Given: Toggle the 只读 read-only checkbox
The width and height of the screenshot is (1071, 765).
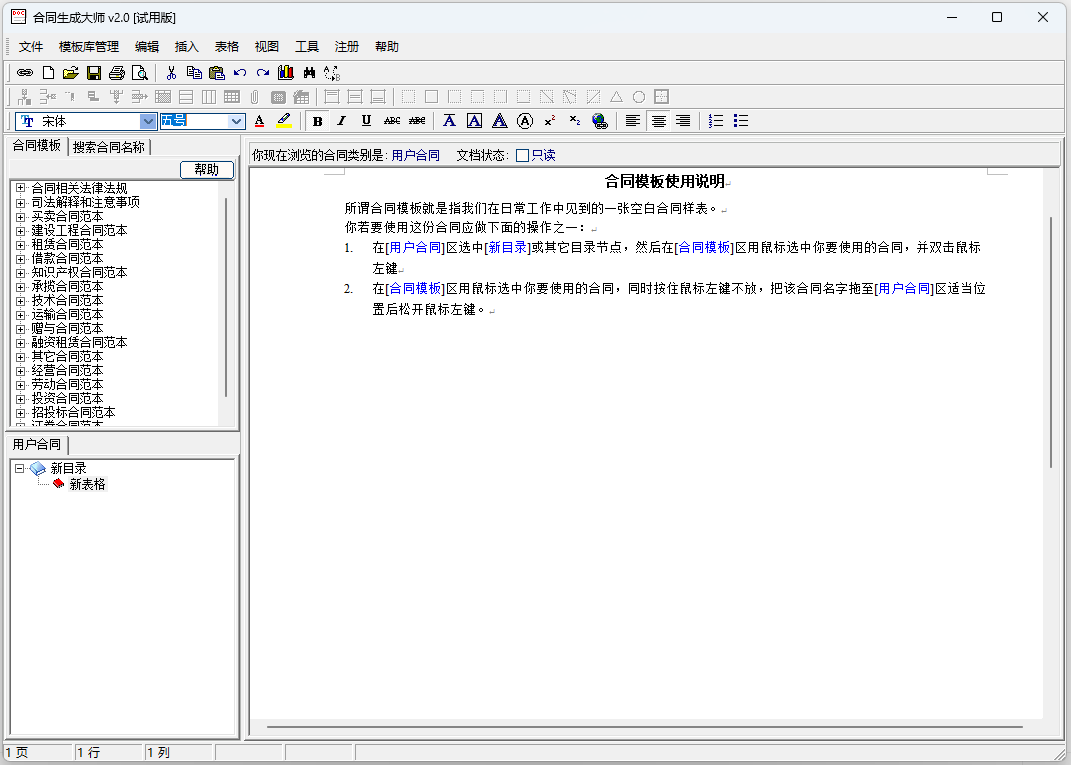Looking at the screenshot, I should [x=522, y=155].
